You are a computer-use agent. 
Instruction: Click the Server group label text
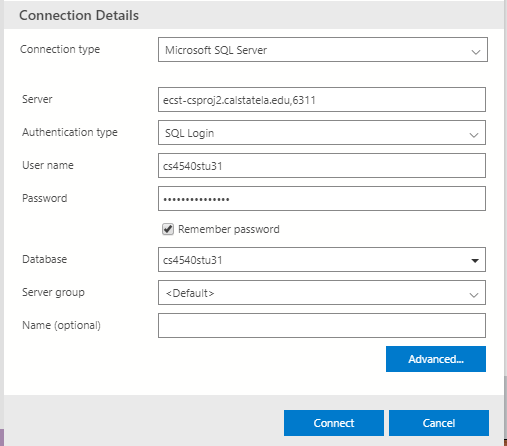[x=53, y=292]
